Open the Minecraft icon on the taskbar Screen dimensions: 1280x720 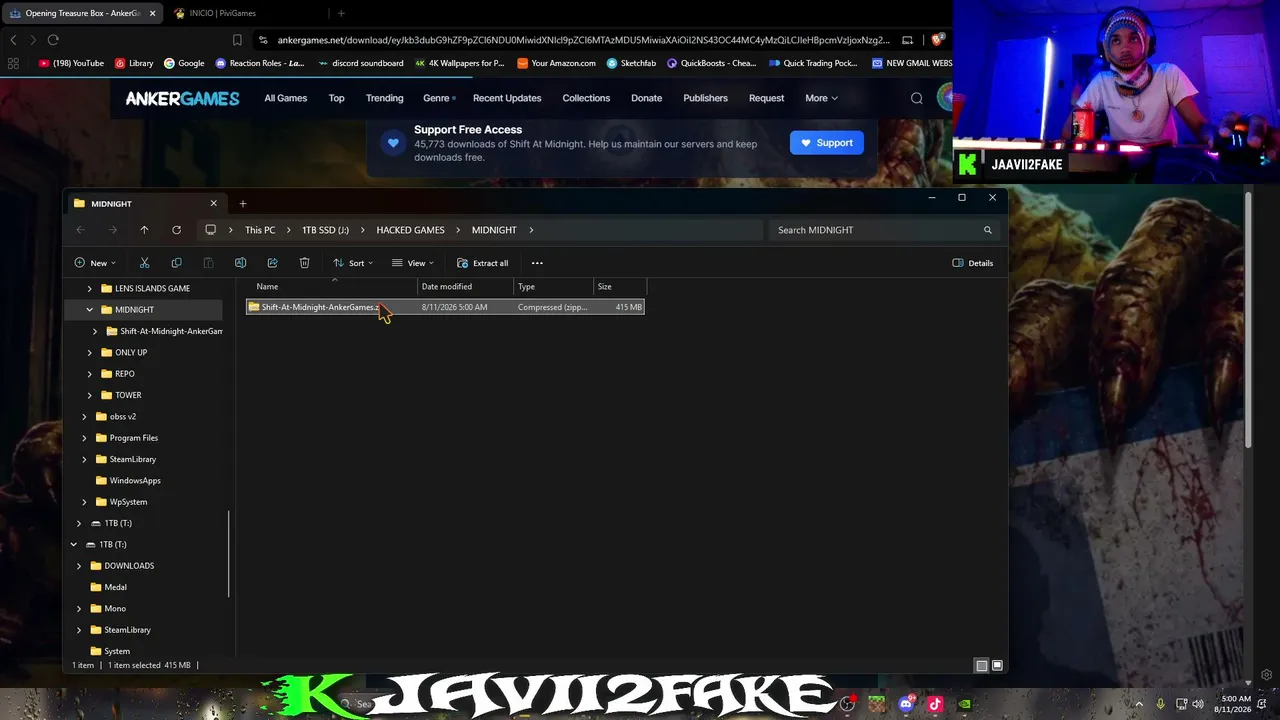point(877,704)
